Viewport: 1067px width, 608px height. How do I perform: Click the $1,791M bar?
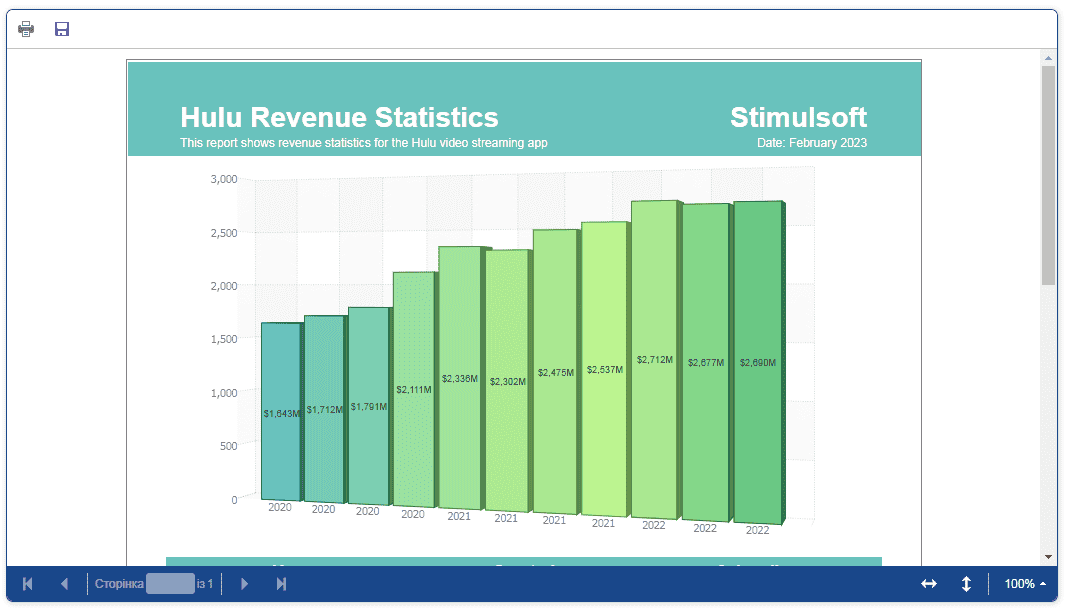[x=369, y=406]
